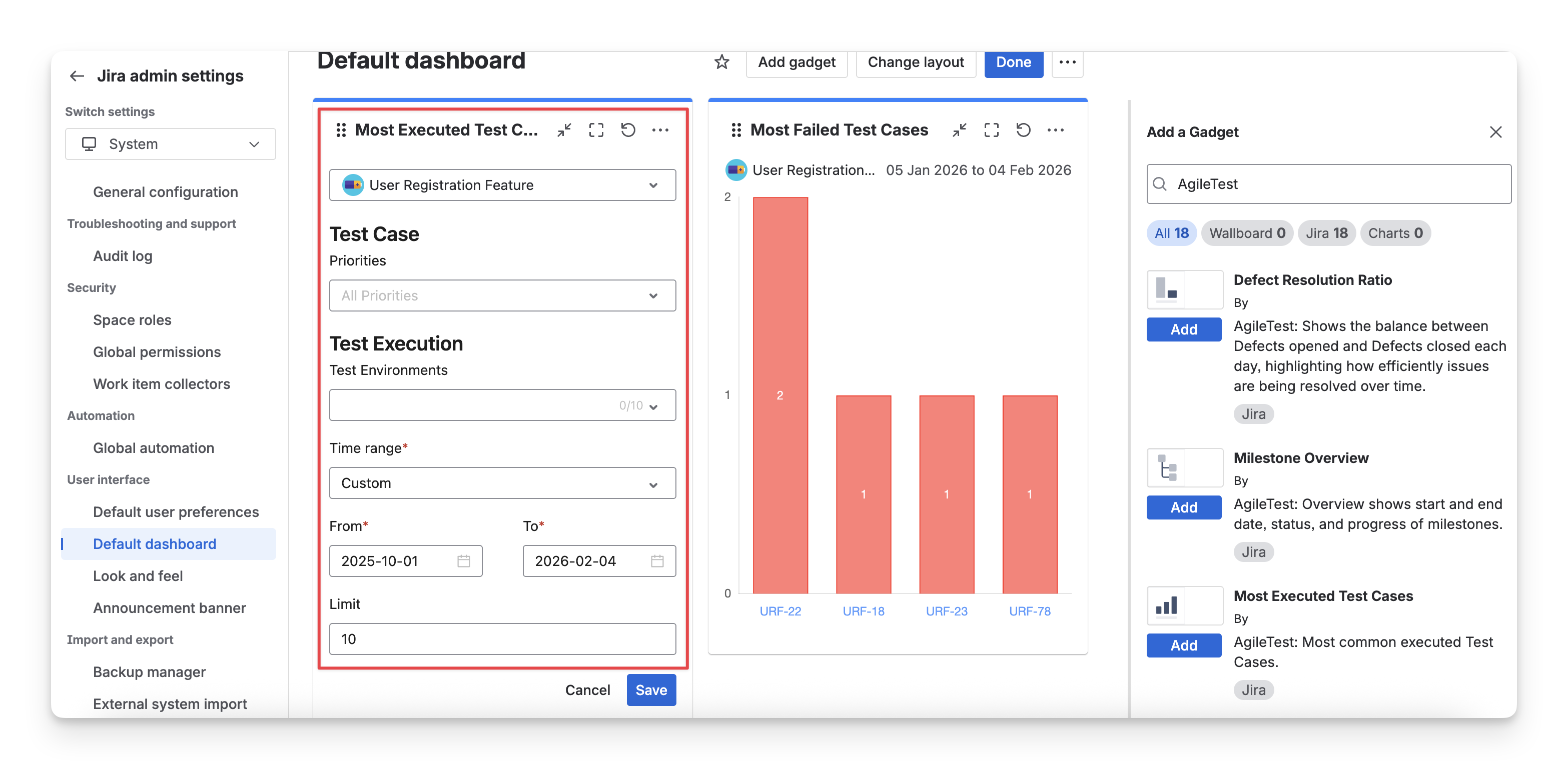Save the gadget configuration
Image resolution: width=1568 pixels, height=769 pixels.
pos(651,690)
